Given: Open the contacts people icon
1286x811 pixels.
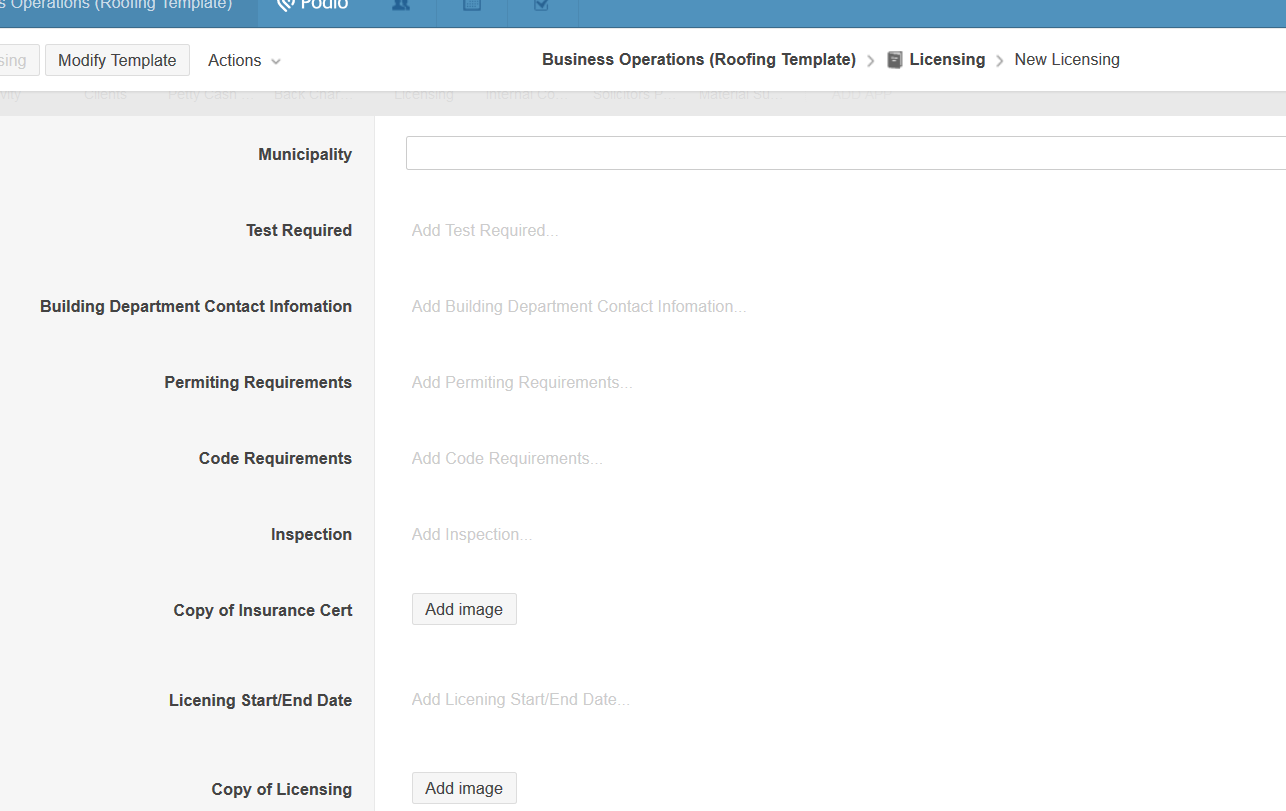Looking at the screenshot, I should pyautogui.click(x=400, y=5).
